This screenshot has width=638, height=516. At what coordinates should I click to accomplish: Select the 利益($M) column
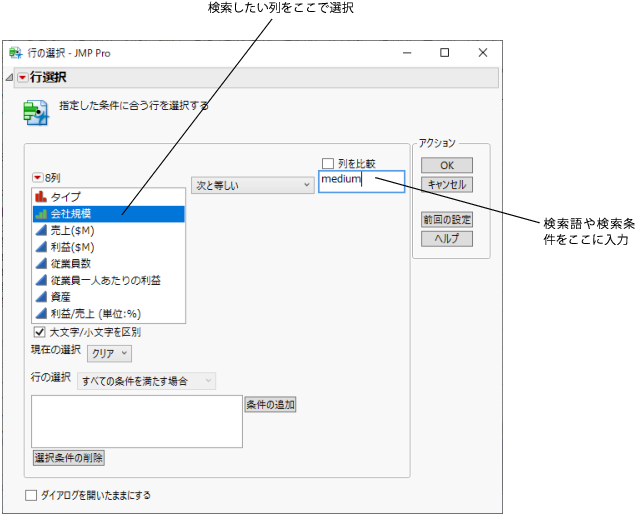click(x=109, y=247)
